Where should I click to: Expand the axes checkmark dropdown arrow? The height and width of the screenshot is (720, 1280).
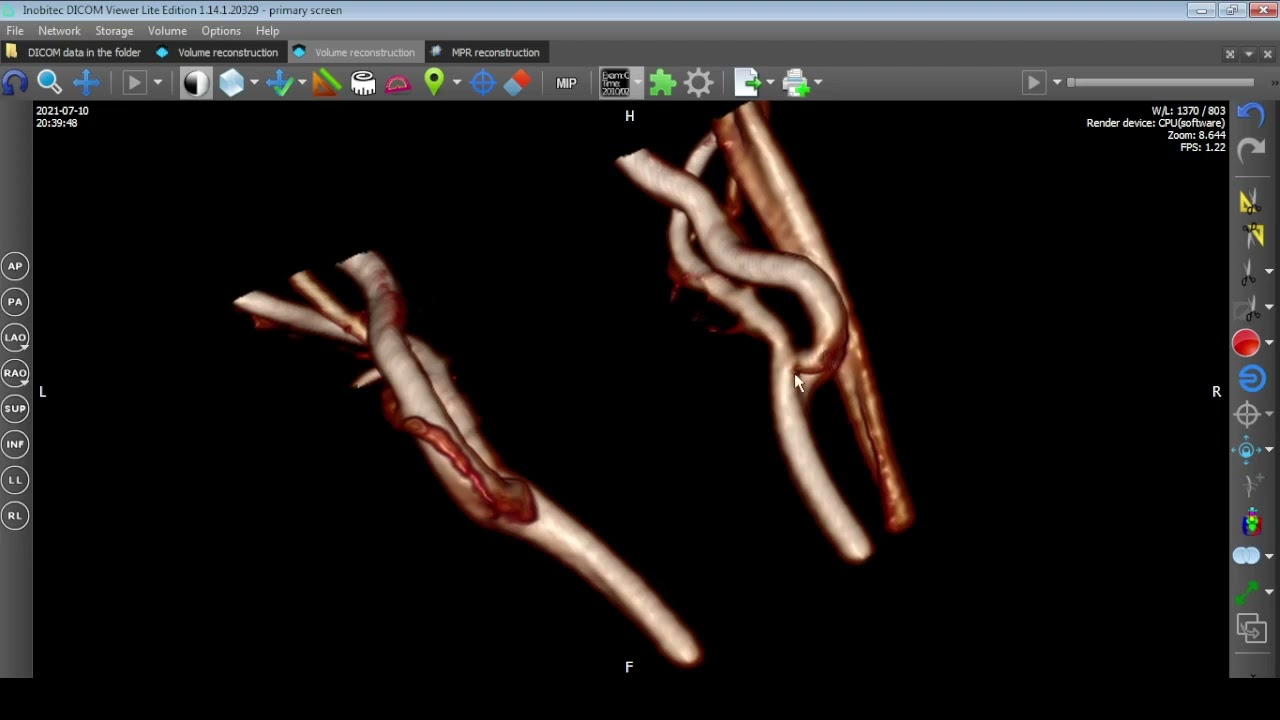302,83
